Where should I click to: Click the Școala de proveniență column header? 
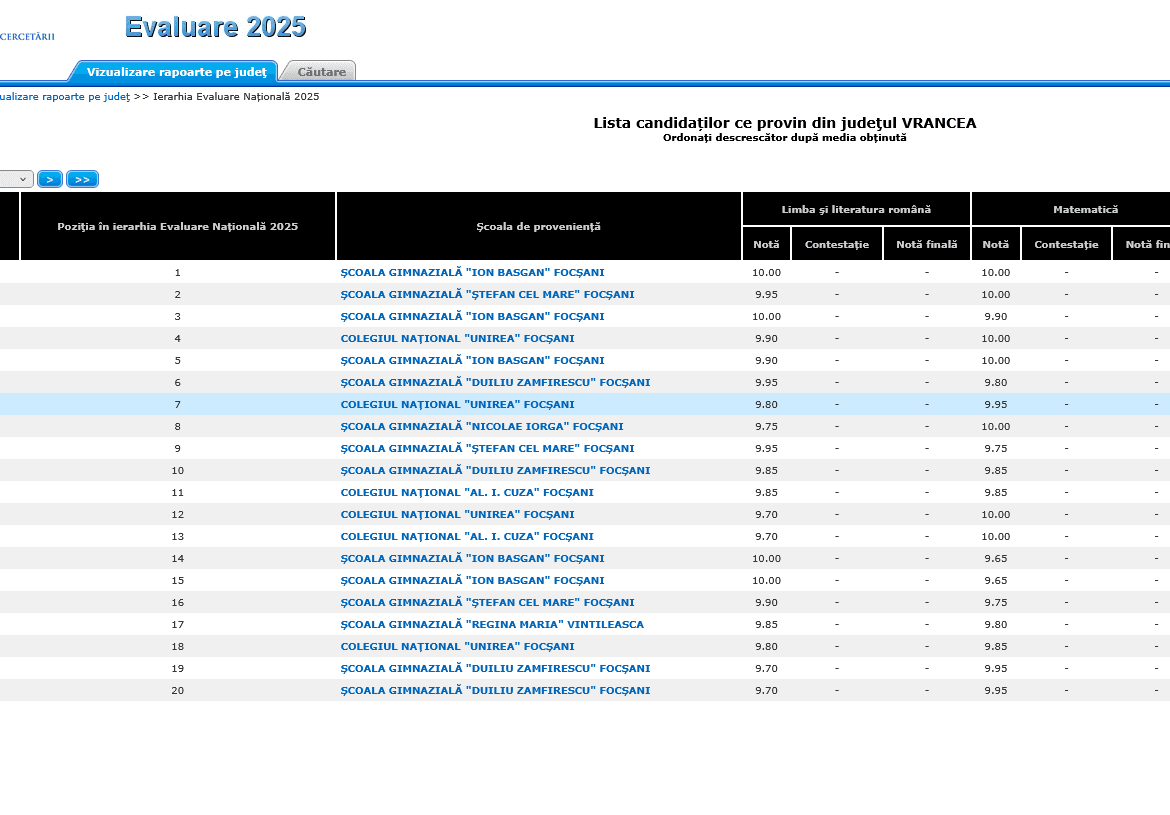tap(538, 227)
